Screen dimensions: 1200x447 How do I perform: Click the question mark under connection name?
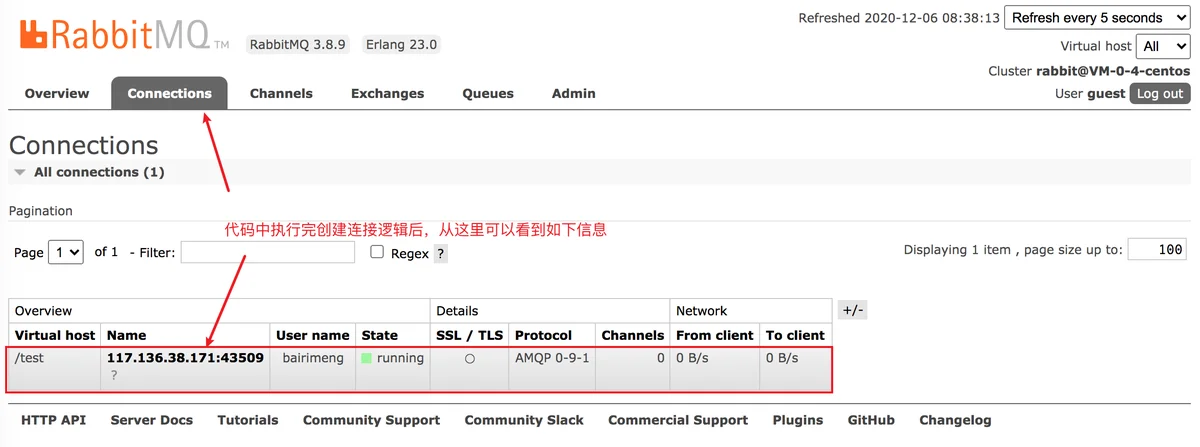(x=114, y=375)
